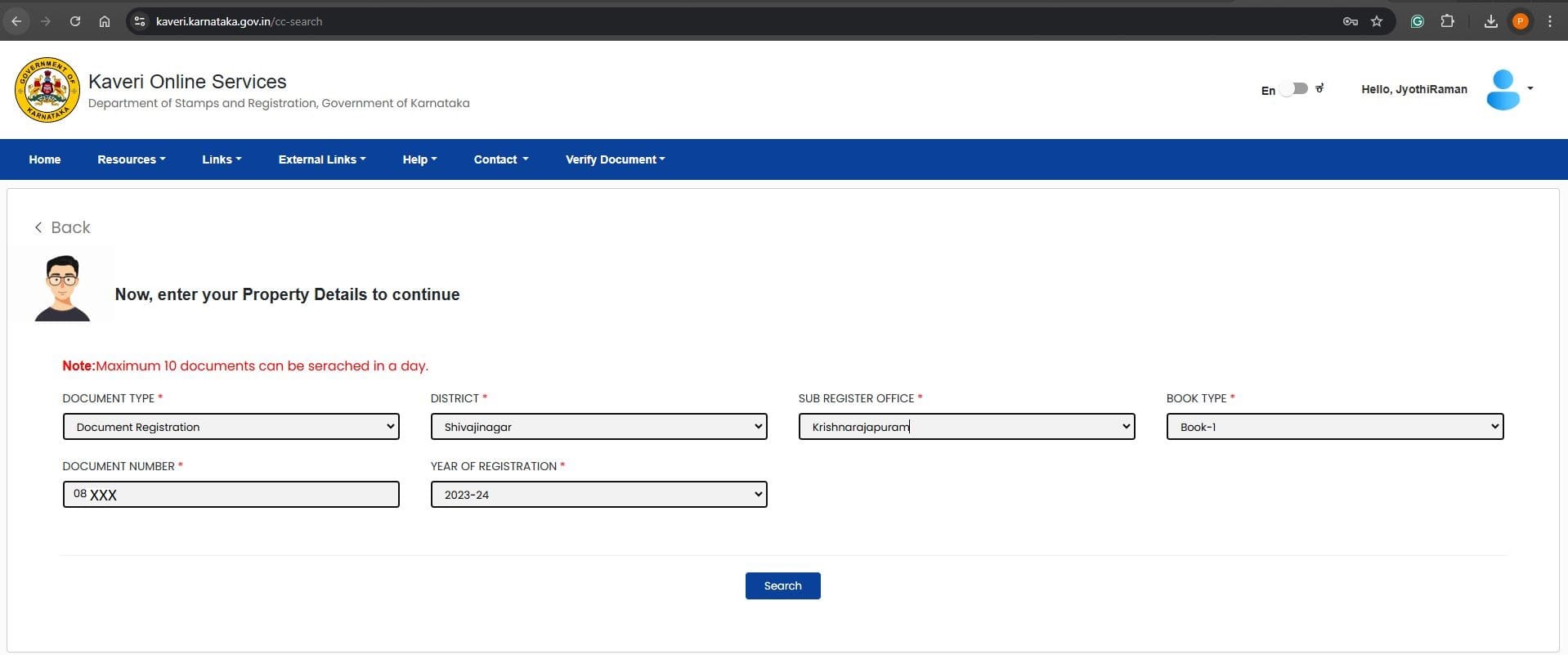Open the Verify Document menu
Screen dimensions: 1568x655
click(615, 159)
